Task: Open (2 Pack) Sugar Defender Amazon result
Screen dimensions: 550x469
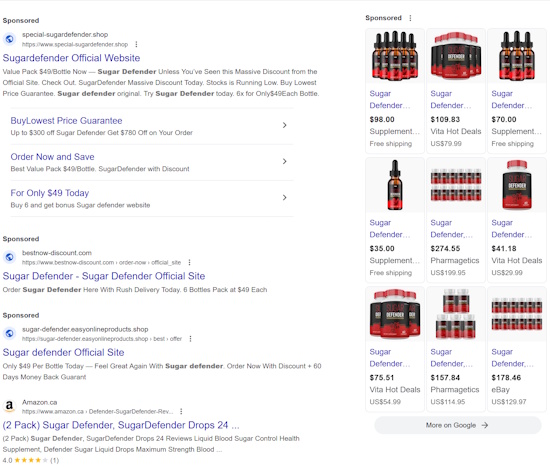Action: (121, 425)
